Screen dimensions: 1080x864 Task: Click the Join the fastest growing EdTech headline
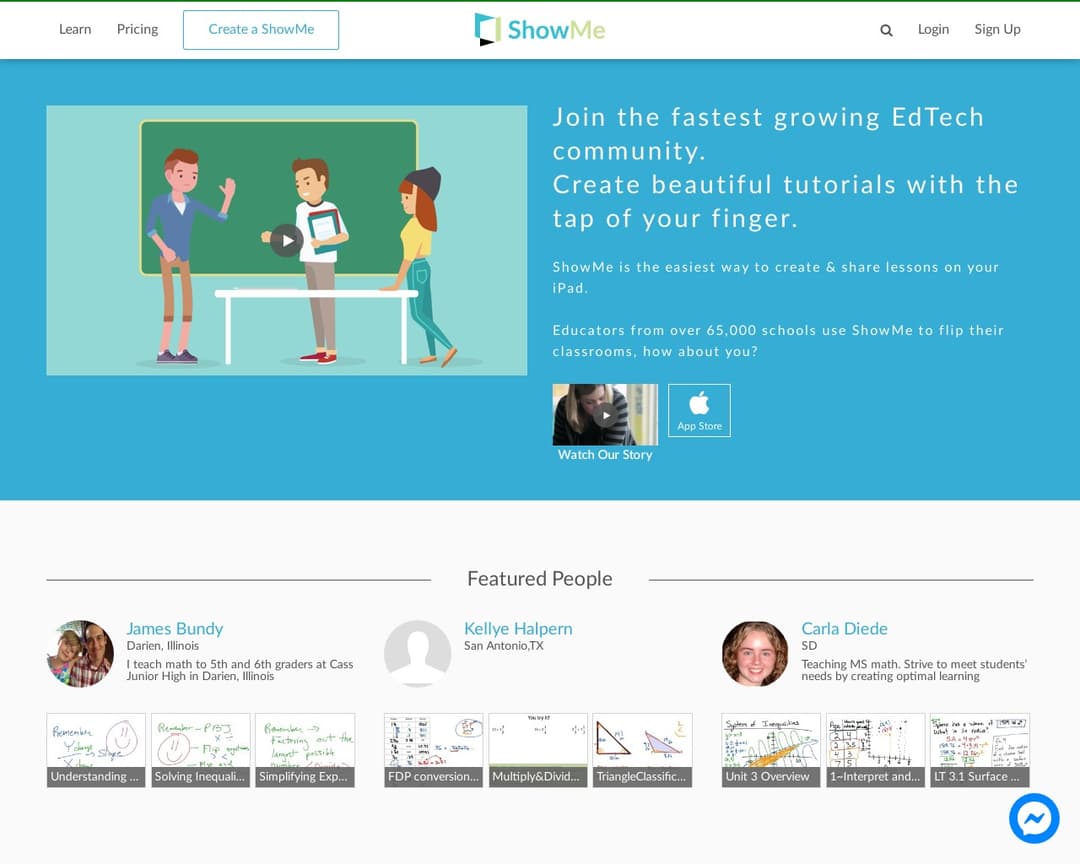769,134
